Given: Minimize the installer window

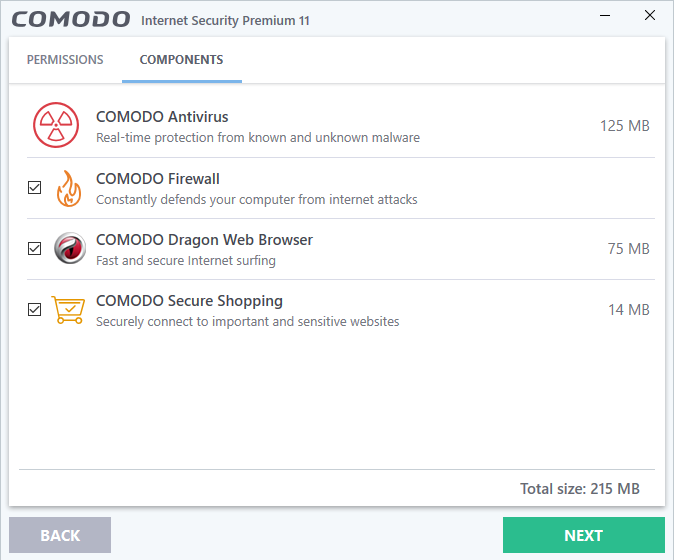Looking at the screenshot, I should point(604,16).
